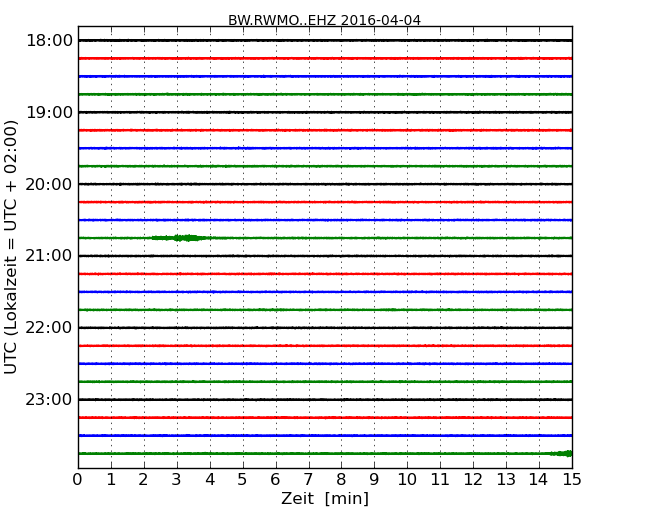Click the 8 minute tick label
The height and width of the screenshot is (520, 650).
click(341, 480)
